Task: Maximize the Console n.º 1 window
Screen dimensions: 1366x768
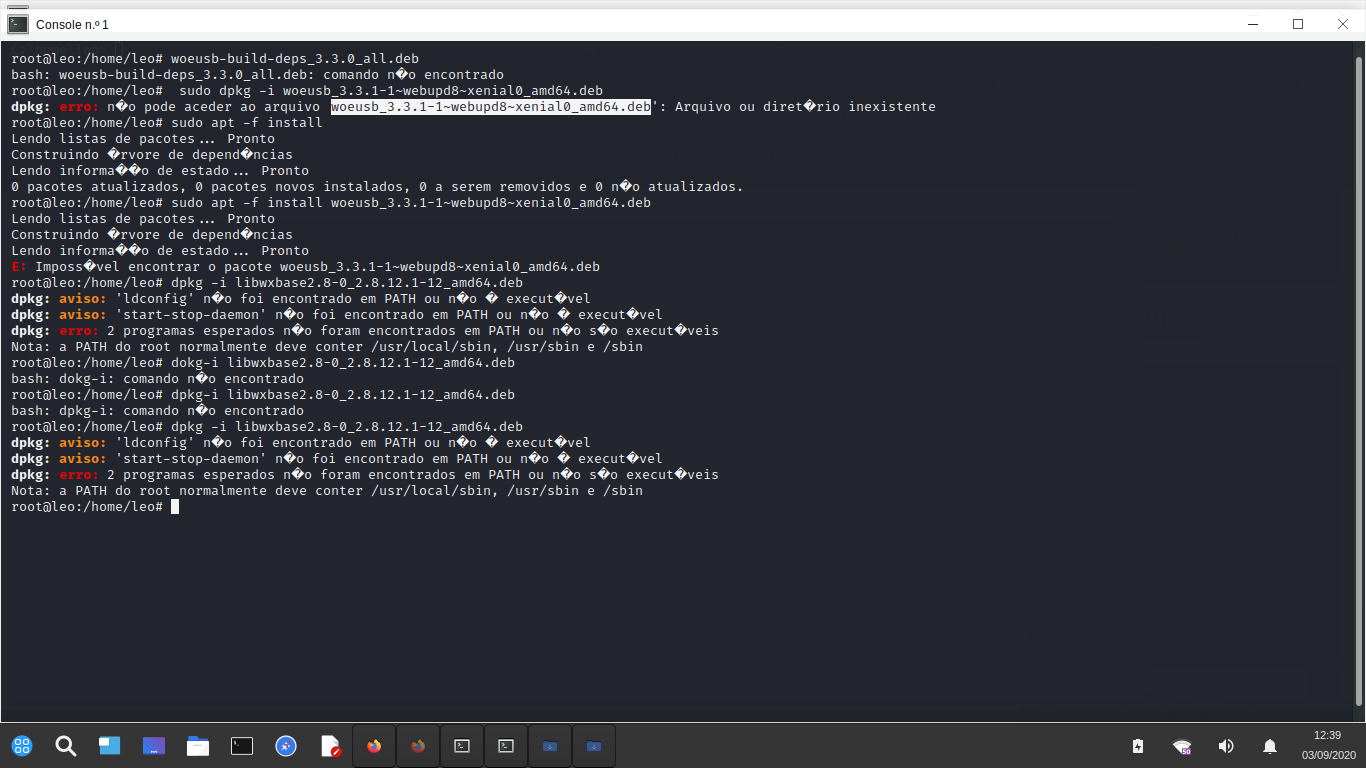Action: pos(1298,24)
